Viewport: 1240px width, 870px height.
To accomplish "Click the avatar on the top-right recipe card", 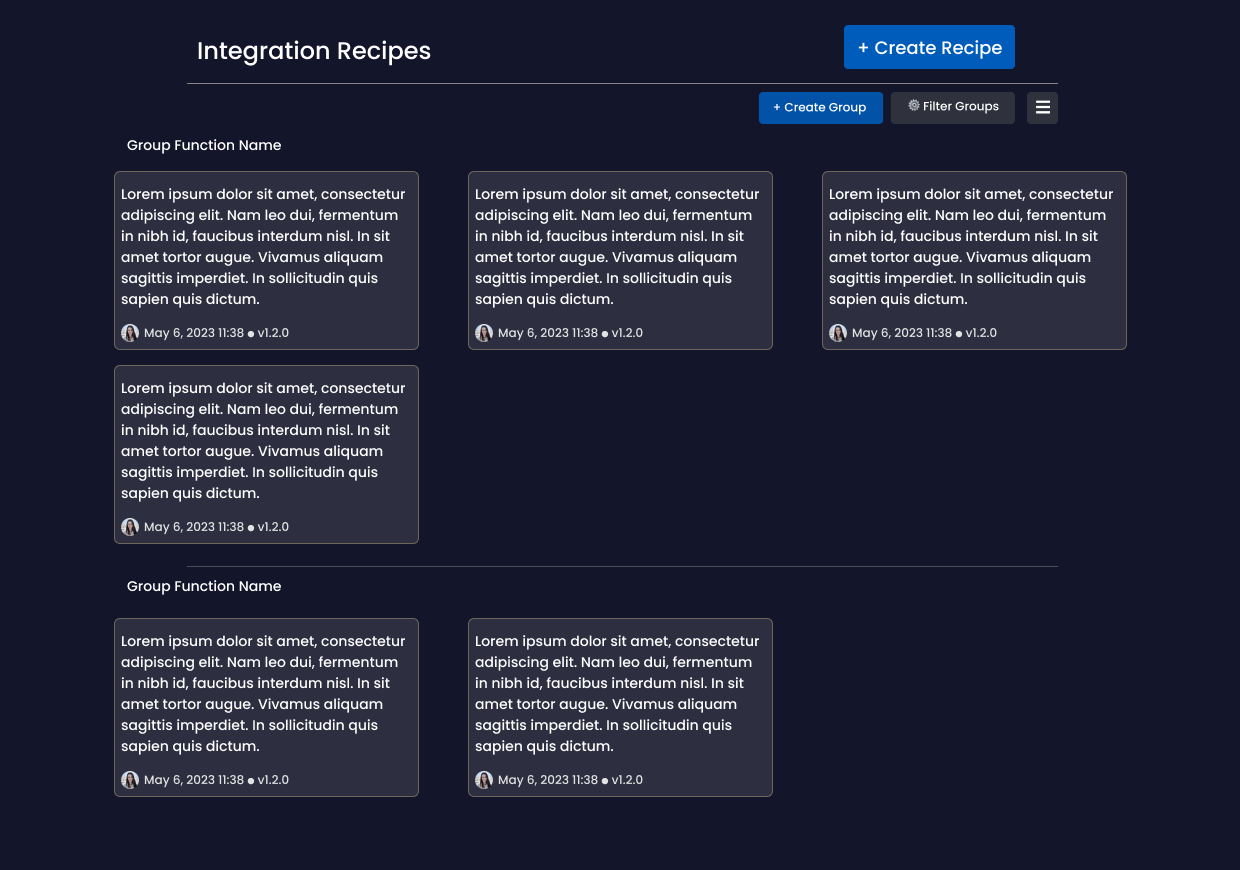I will [x=838, y=333].
